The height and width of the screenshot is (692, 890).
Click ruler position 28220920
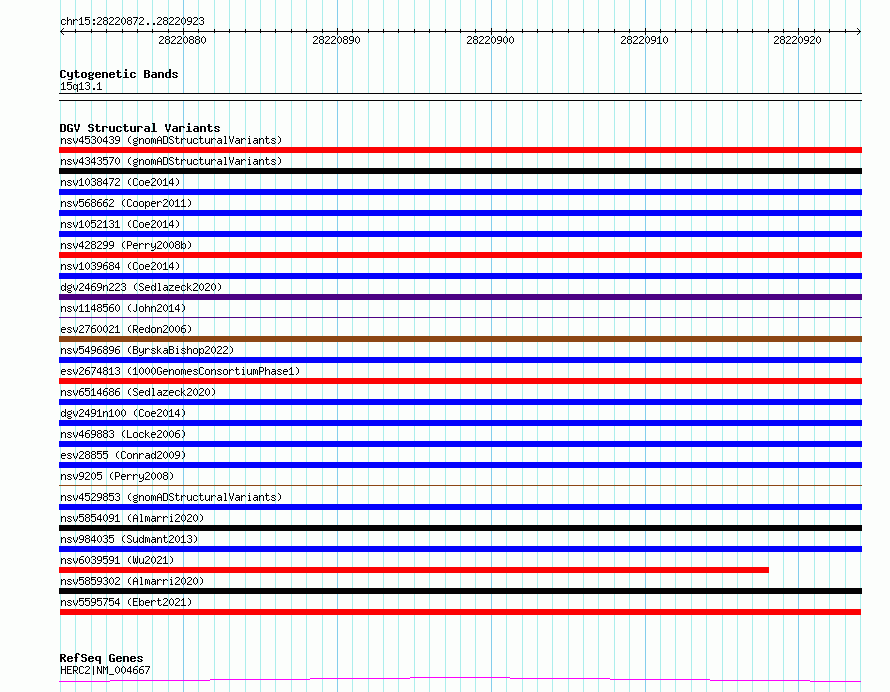point(797,40)
